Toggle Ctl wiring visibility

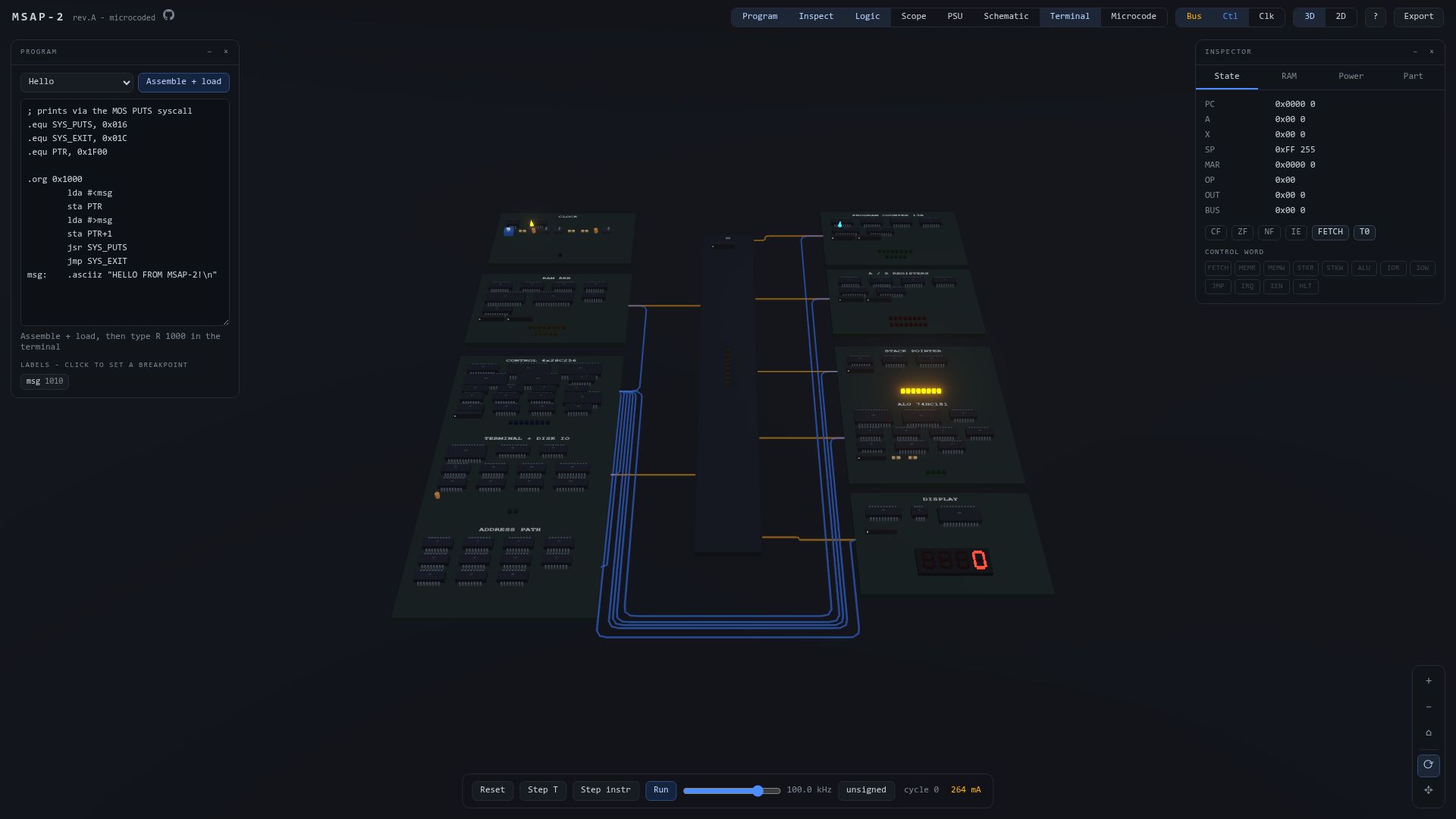coord(1230,17)
